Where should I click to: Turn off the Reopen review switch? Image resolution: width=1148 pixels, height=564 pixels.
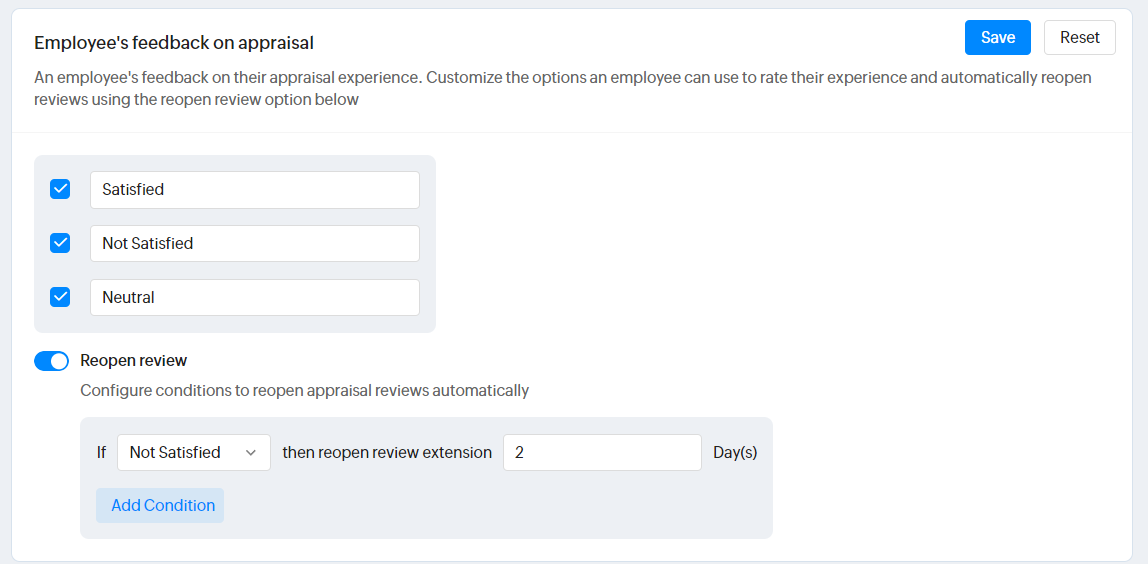pyautogui.click(x=51, y=361)
